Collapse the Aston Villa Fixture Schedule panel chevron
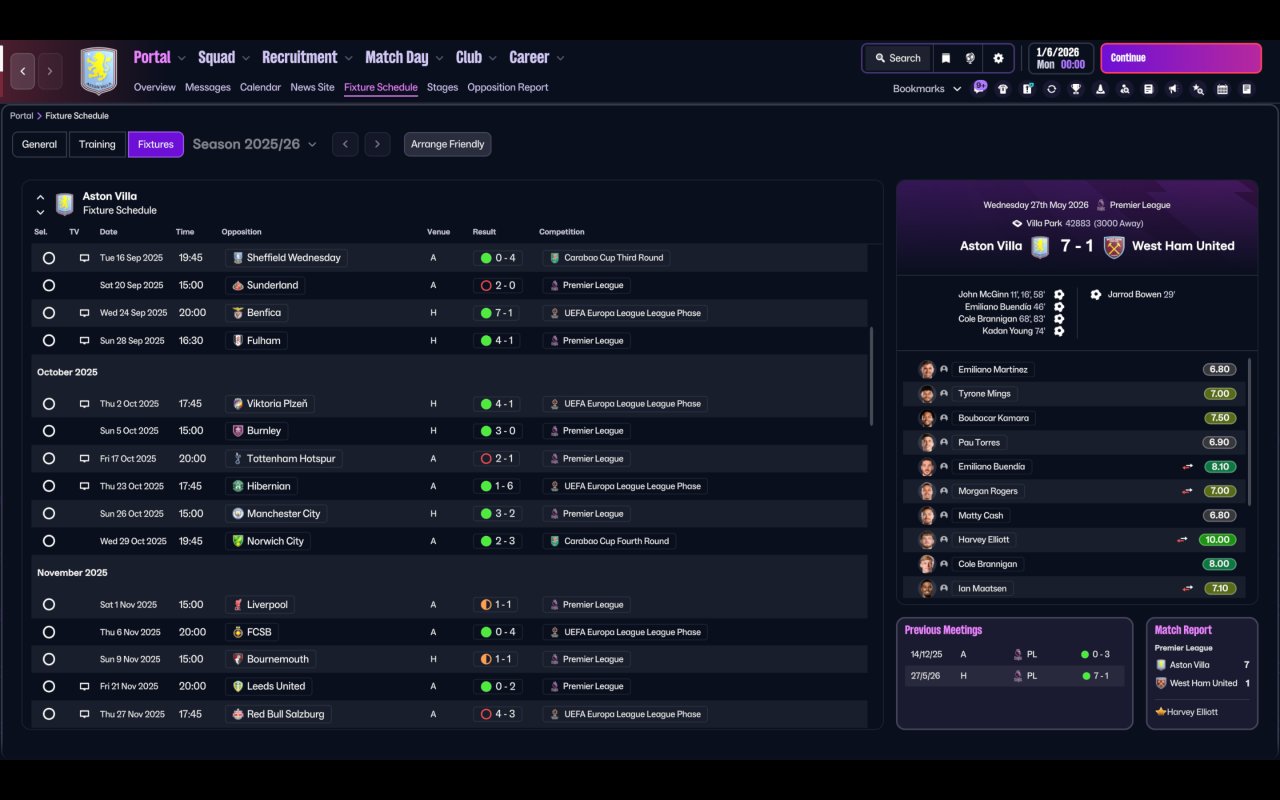 pos(40,197)
